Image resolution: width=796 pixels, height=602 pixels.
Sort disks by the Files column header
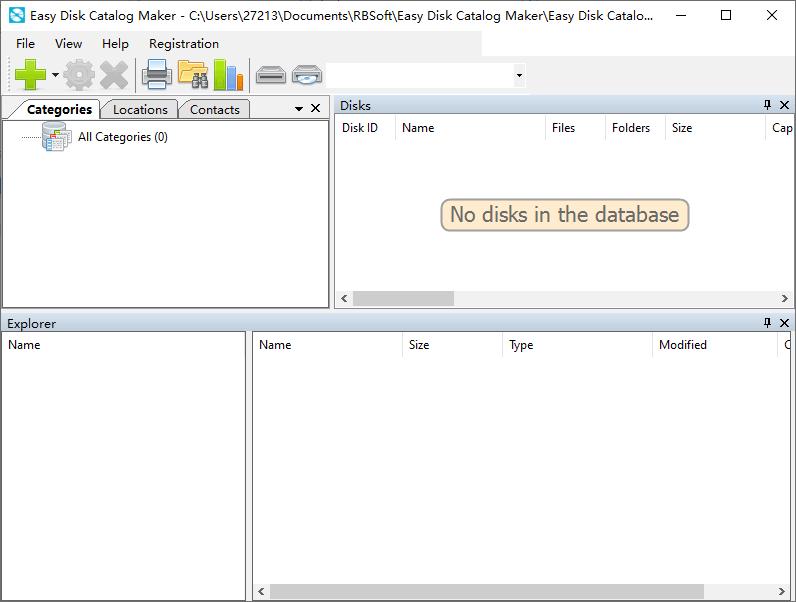point(563,128)
